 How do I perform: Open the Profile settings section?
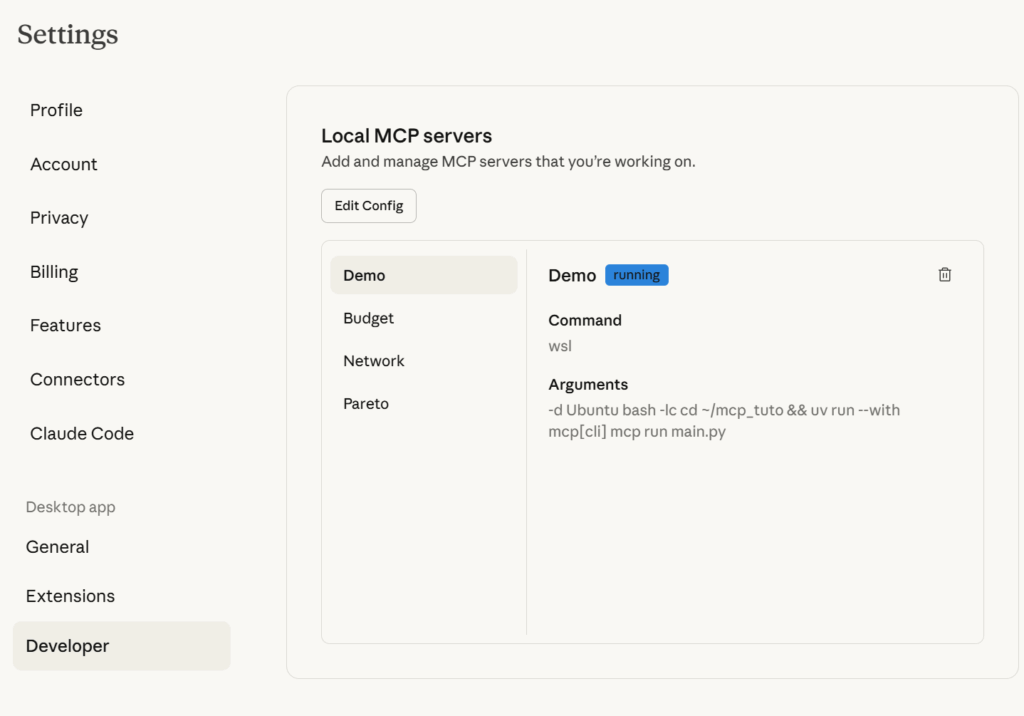pyautogui.click(x=56, y=110)
